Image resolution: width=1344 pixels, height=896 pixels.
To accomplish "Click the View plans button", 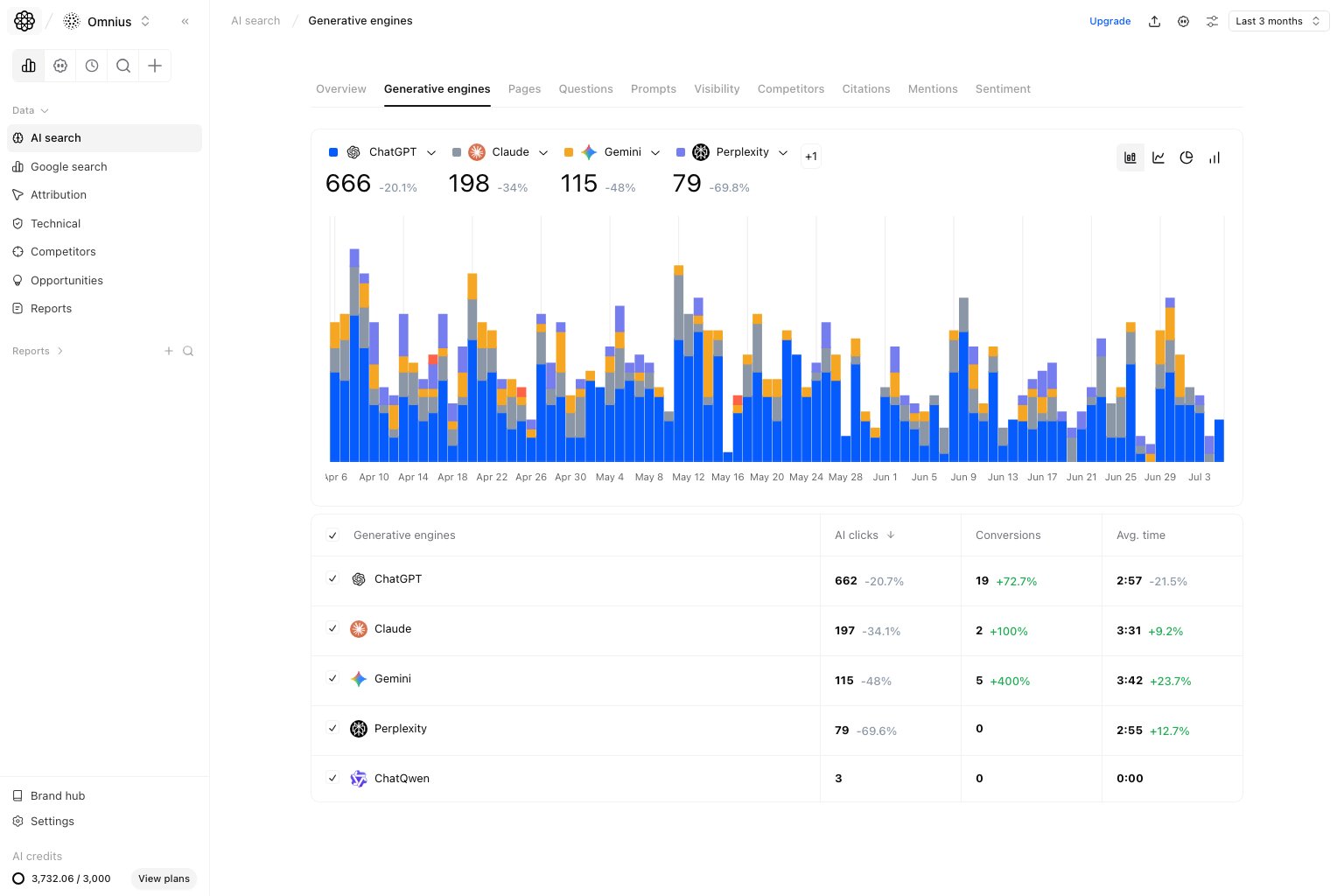I will (x=164, y=878).
